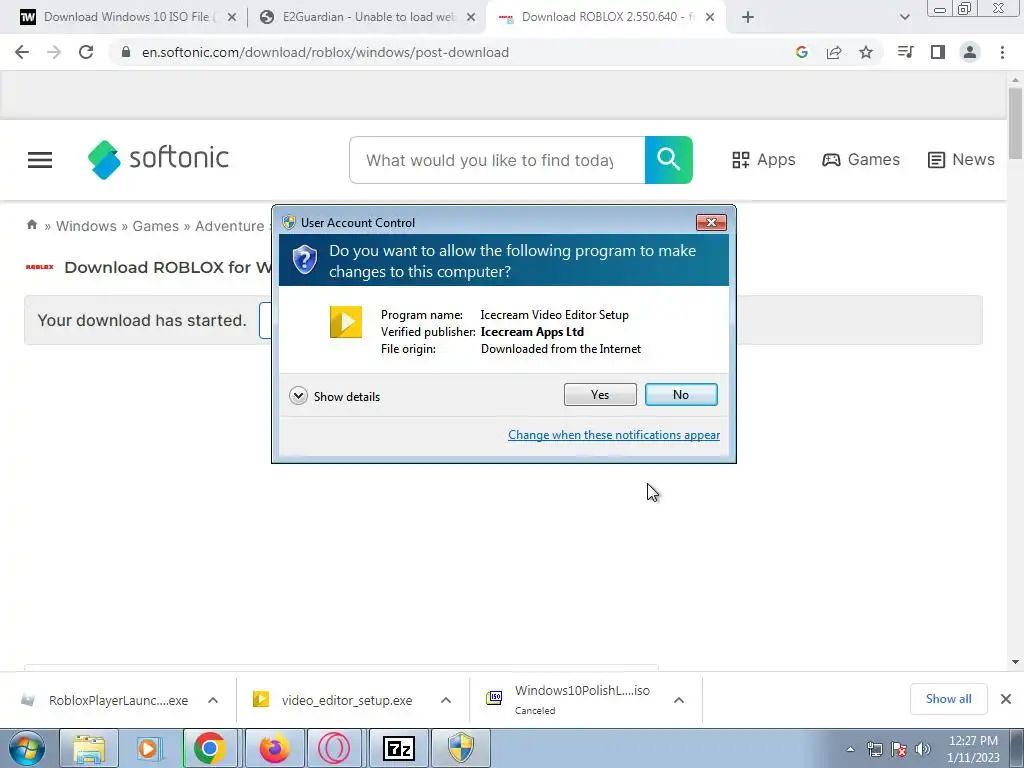Click the volume speaker tray icon
Image resolution: width=1024 pixels, height=768 pixels.
coord(923,749)
